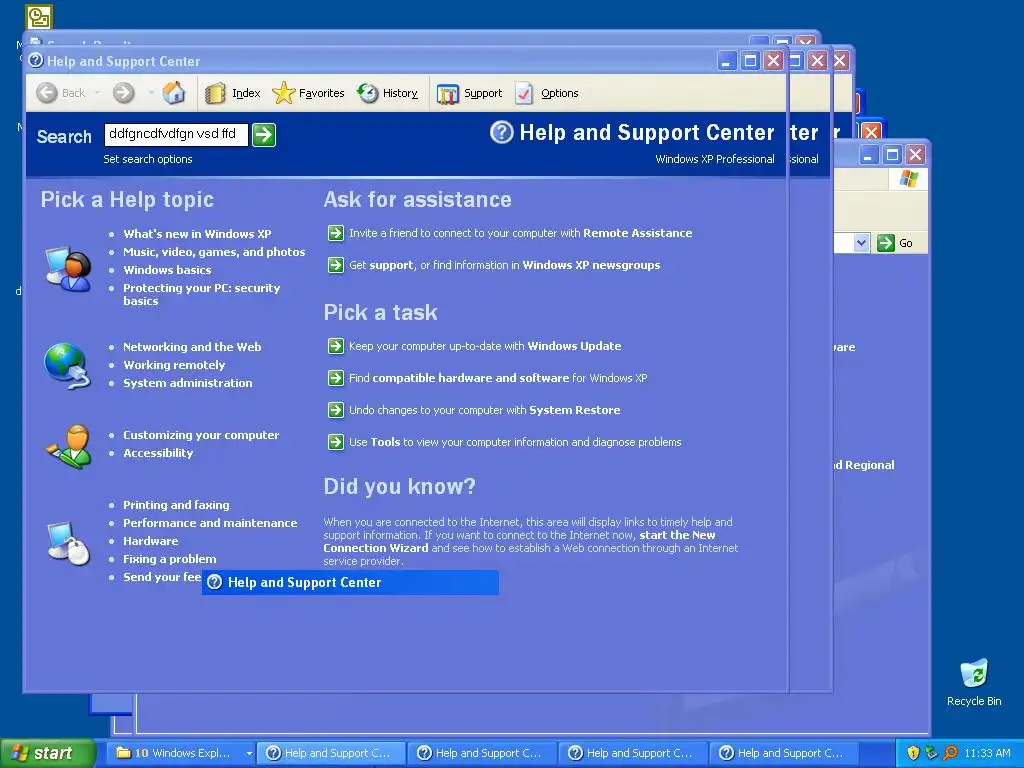
Task: Open 'Printing and faxing' topic
Action: (176, 505)
